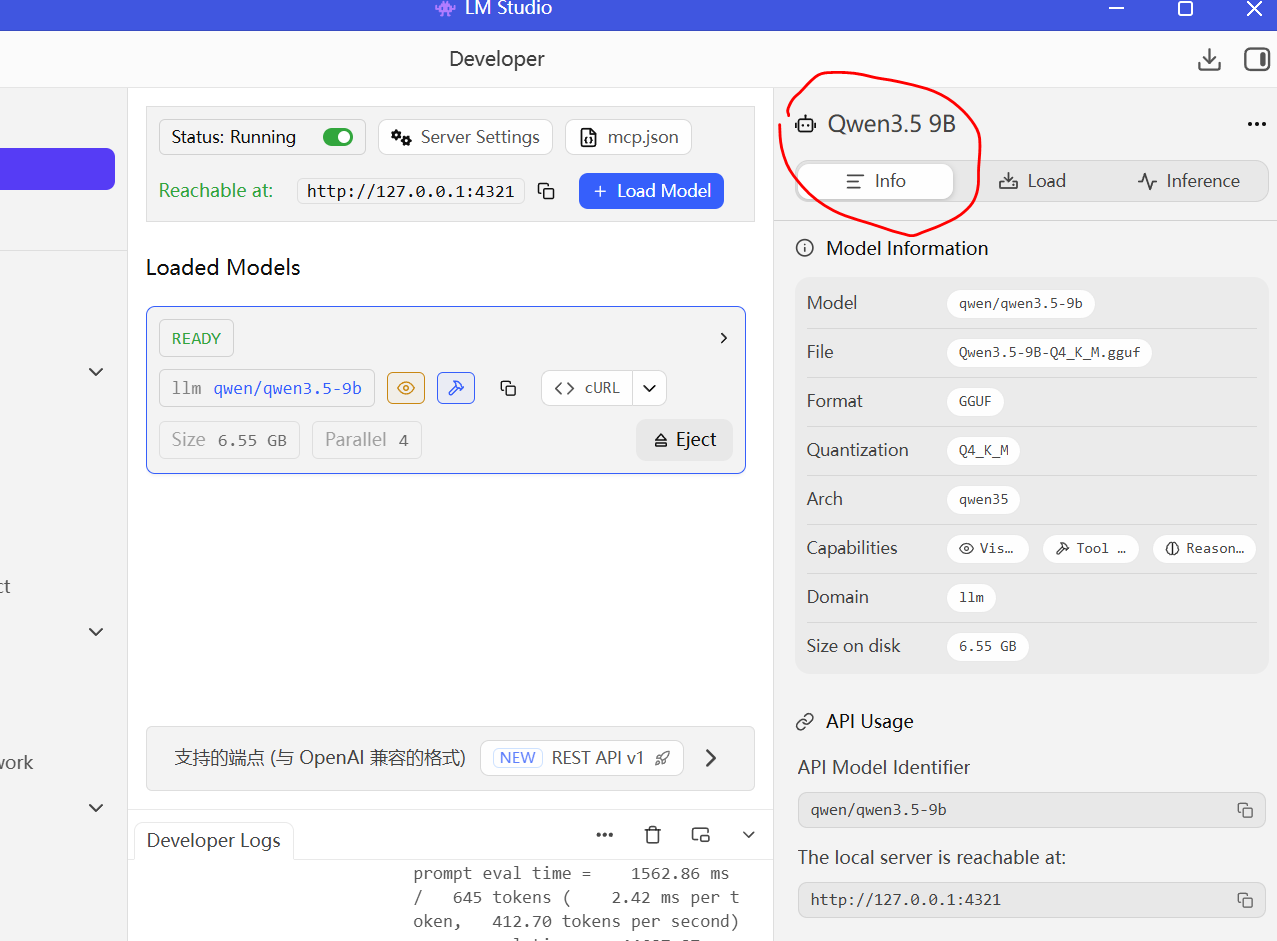Click the Size 6.55 GB label
The image size is (1277, 941).
click(229, 440)
